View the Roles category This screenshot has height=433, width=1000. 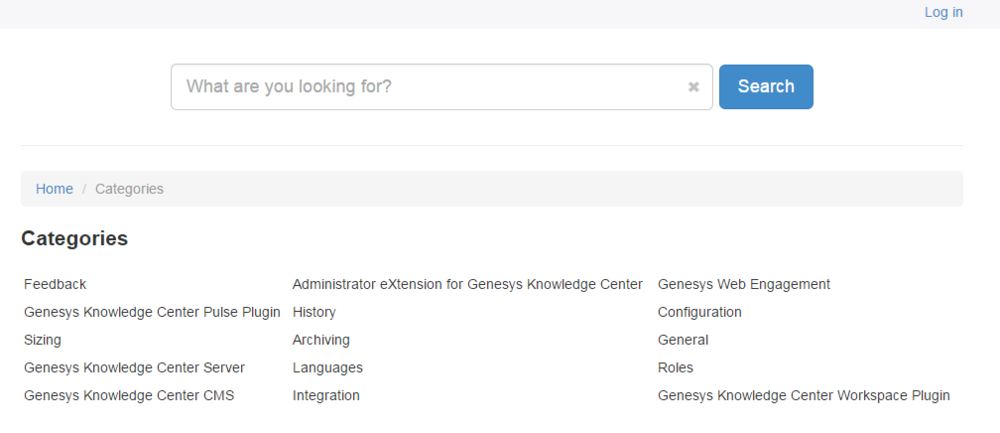pos(675,368)
